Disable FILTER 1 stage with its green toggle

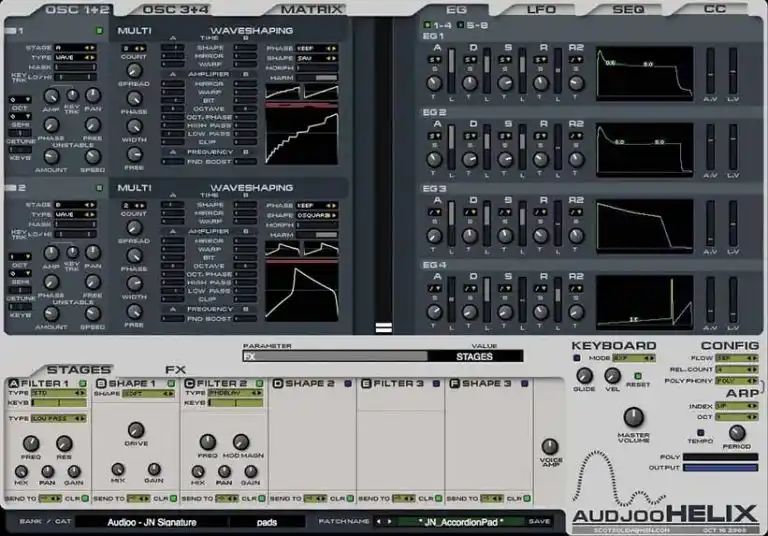click(83, 383)
